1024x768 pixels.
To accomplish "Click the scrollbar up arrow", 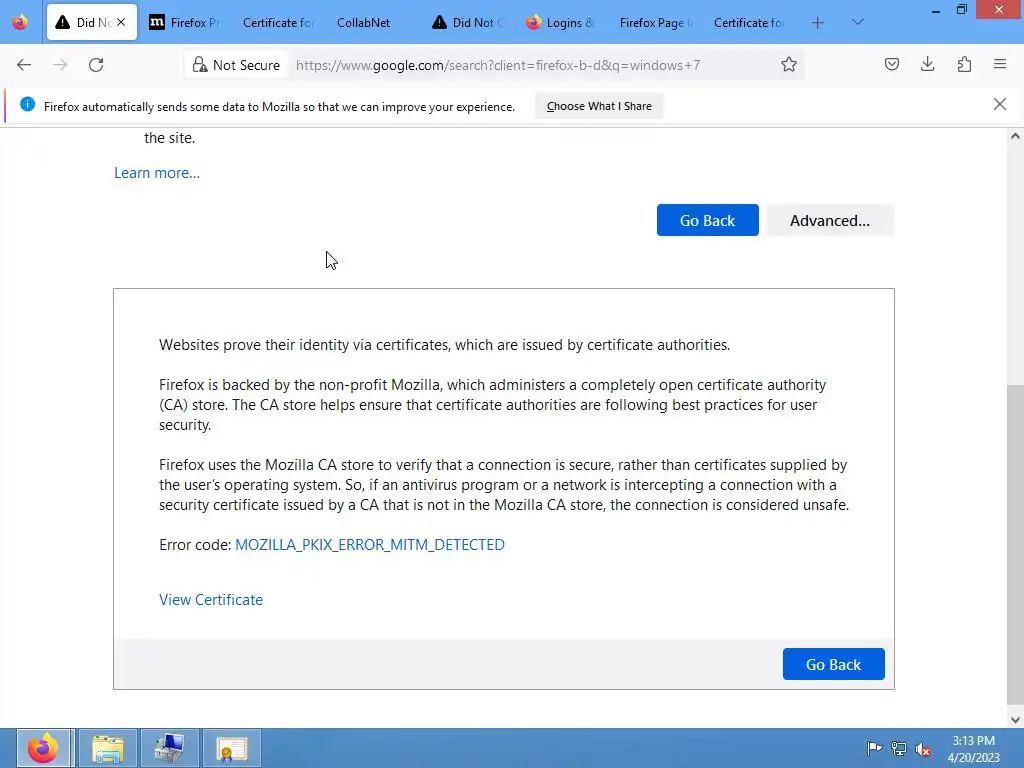I will coord(1015,136).
